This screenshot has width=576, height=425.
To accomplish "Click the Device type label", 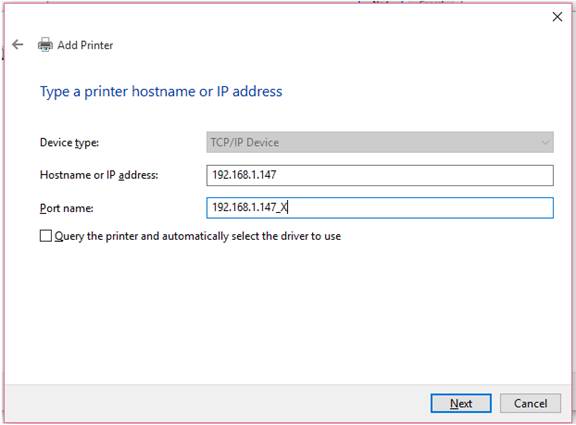I will coord(69,143).
